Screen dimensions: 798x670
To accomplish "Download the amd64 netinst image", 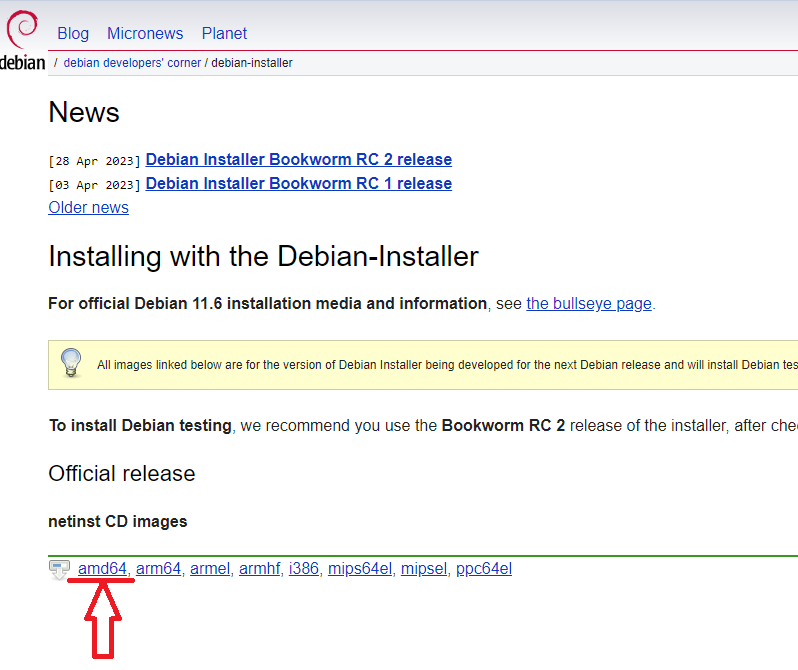I will [102, 569].
